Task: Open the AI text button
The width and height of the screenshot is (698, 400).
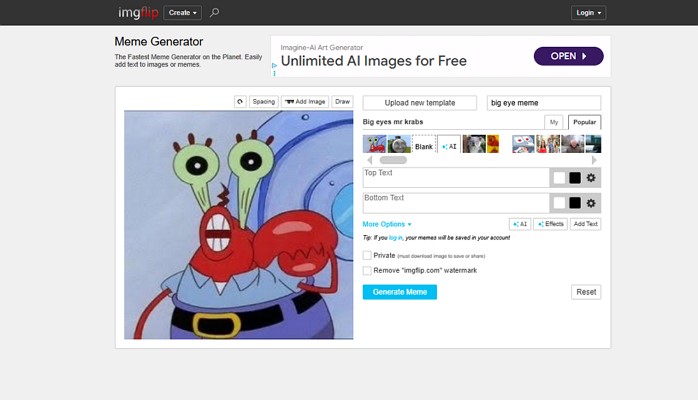Action: [520, 224]
